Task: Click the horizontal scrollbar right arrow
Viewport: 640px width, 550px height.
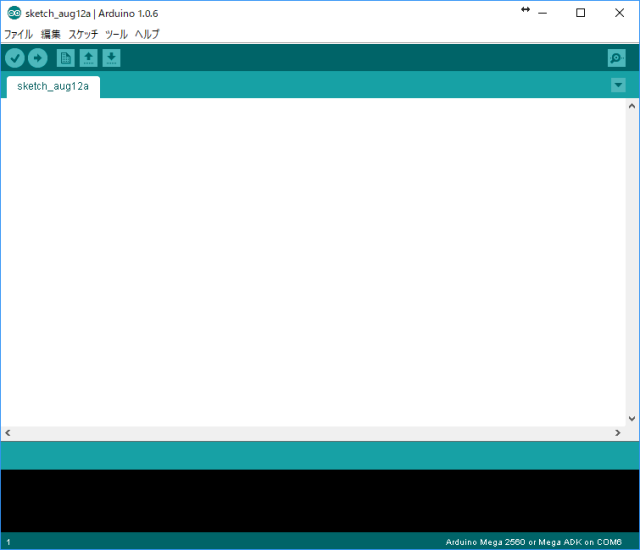Action: pyautogui.click(x=618, y=433)
